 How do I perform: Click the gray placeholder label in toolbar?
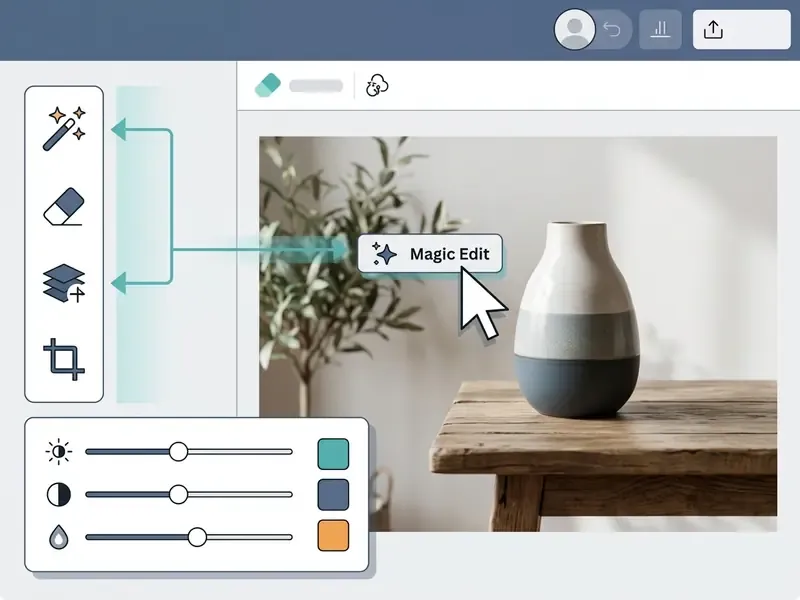click(316, 86)
